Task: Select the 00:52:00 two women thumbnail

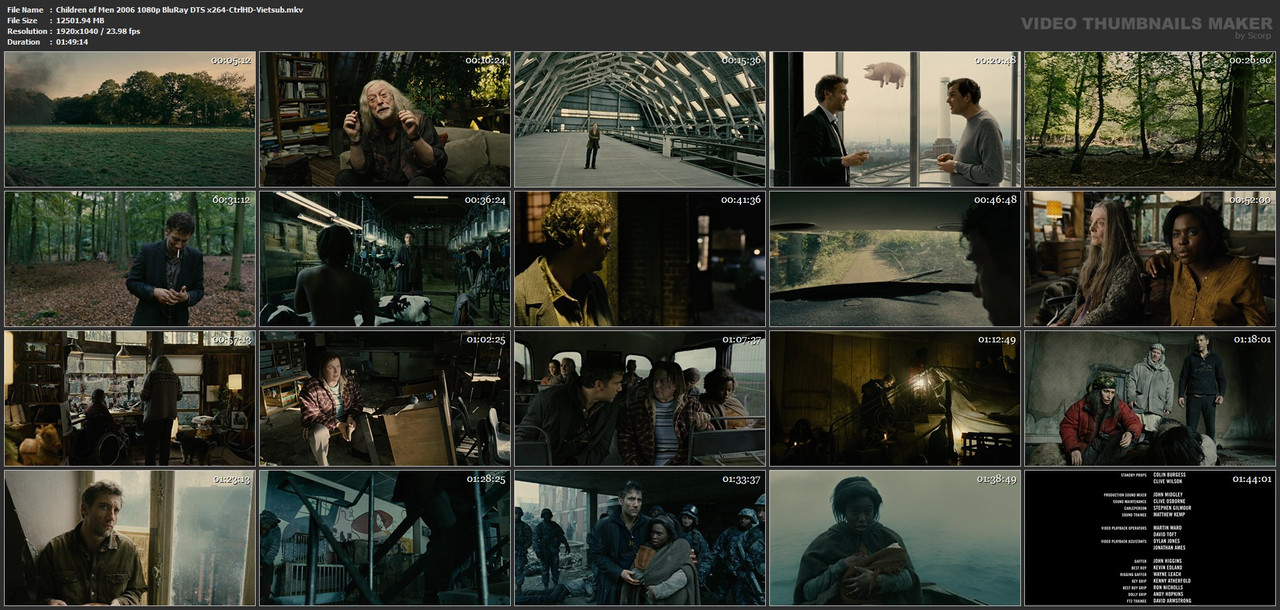Action: pos(1150,259)
